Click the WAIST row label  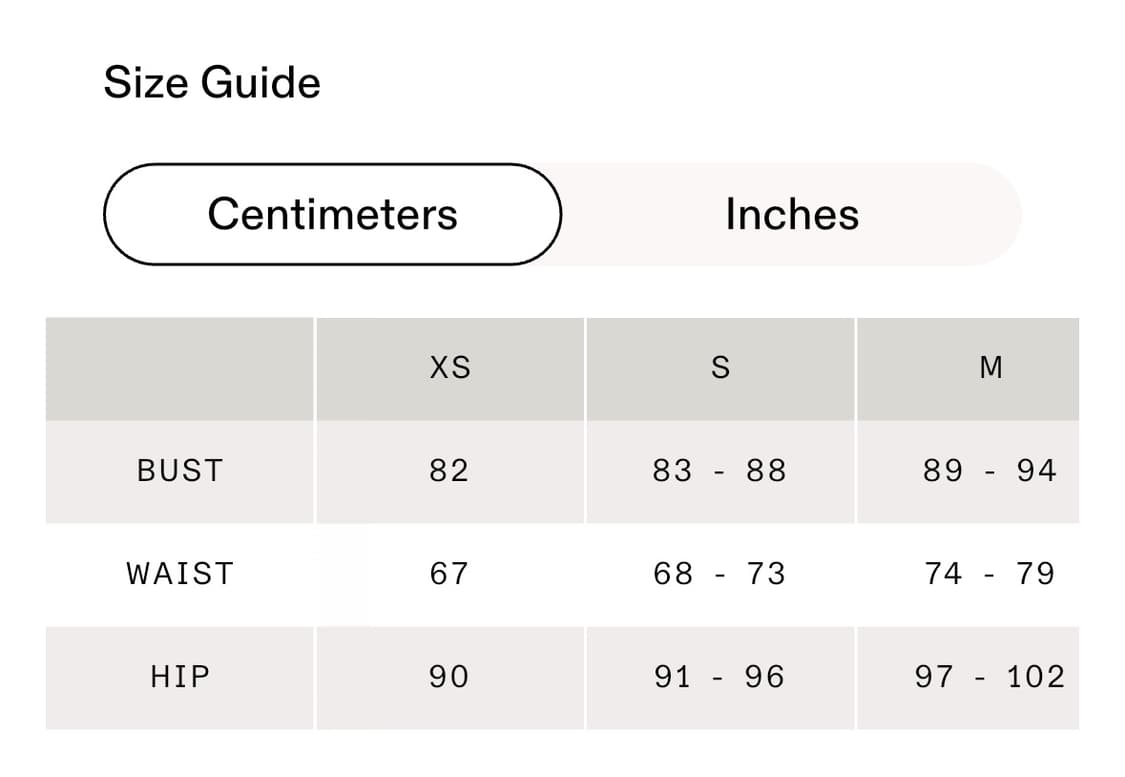coord(180,574)
